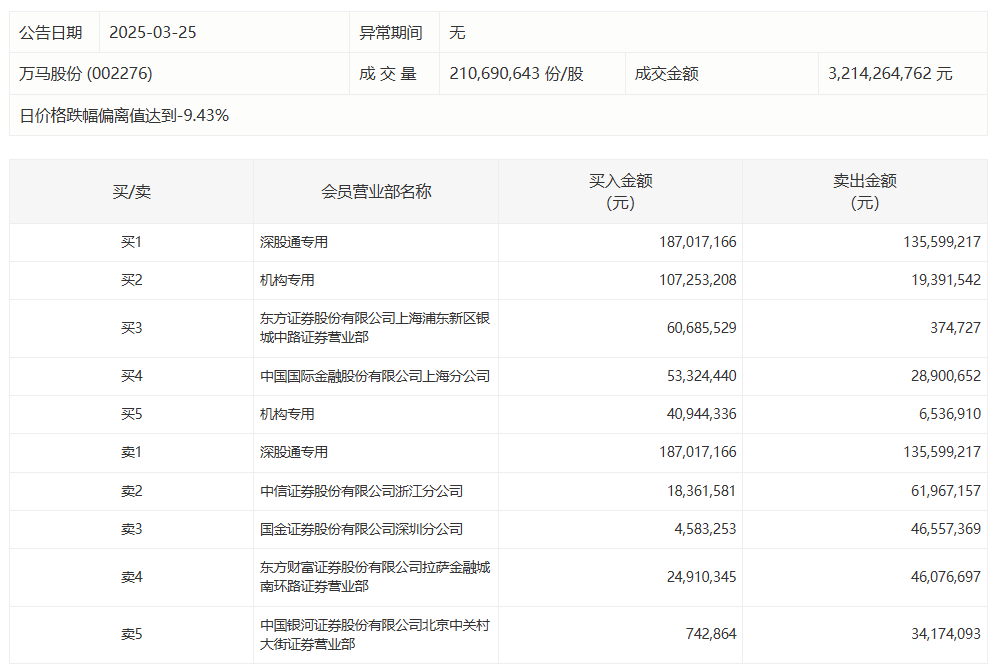Click the 卖5 row label
The width and height of the screenshot is (997, 670).
pyautogui.click(x=132, y=635)
